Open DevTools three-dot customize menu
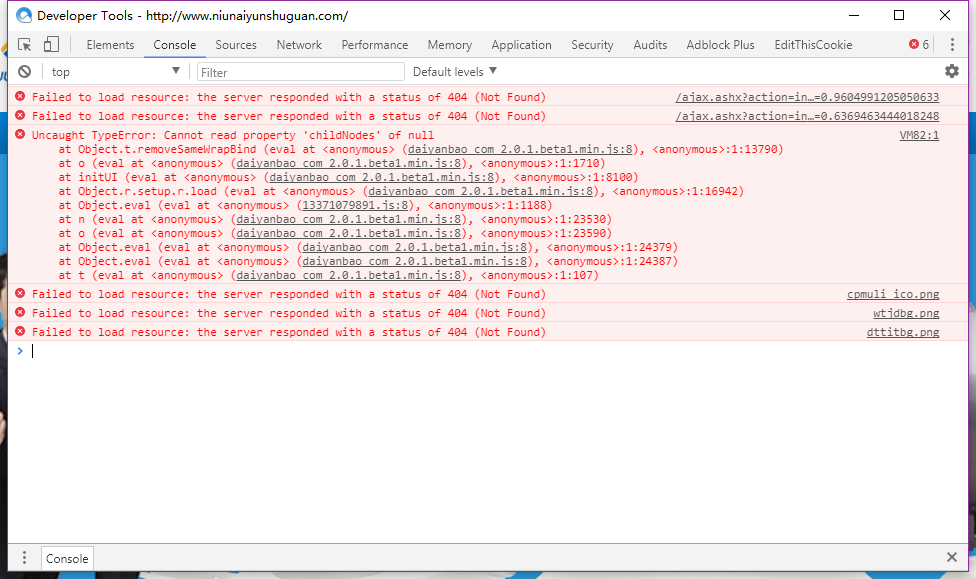 click(x=952, y=45)
